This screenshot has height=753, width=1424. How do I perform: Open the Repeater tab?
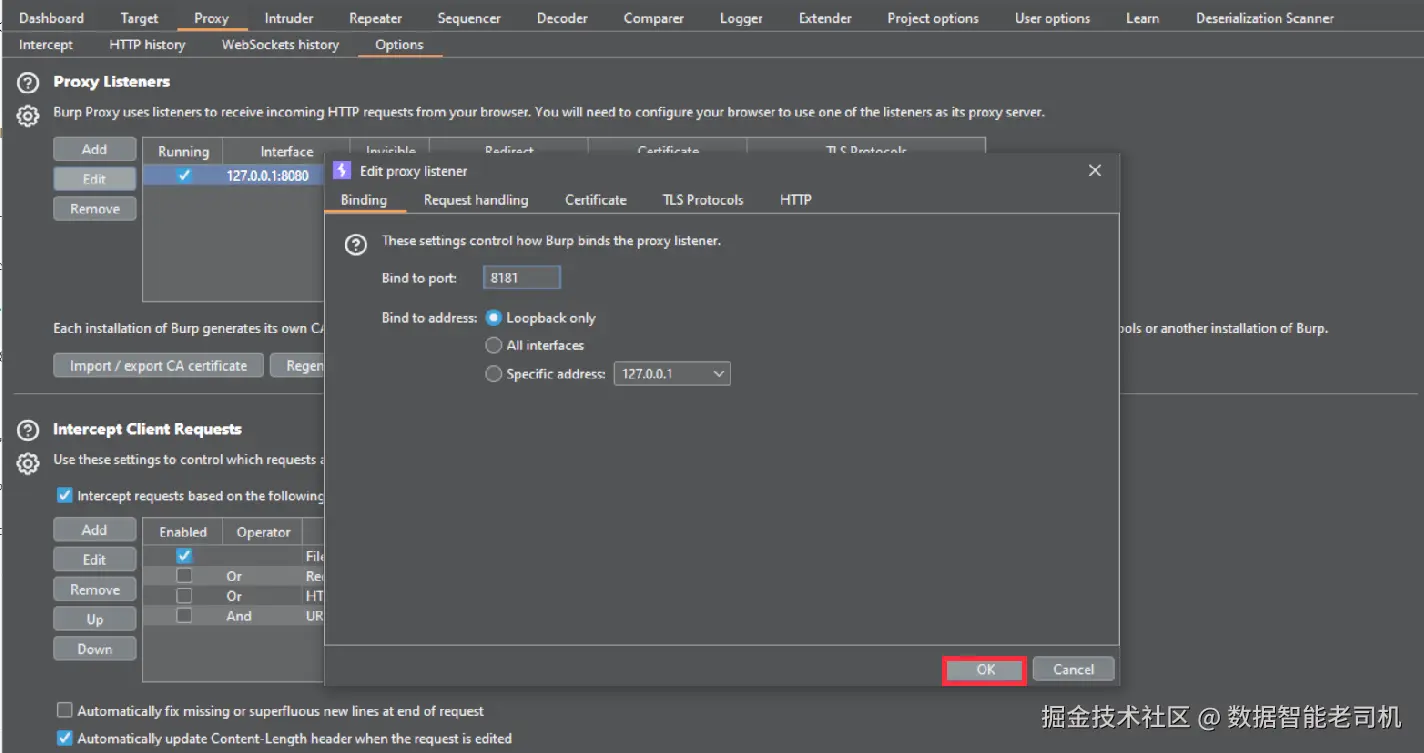[376, 18]
